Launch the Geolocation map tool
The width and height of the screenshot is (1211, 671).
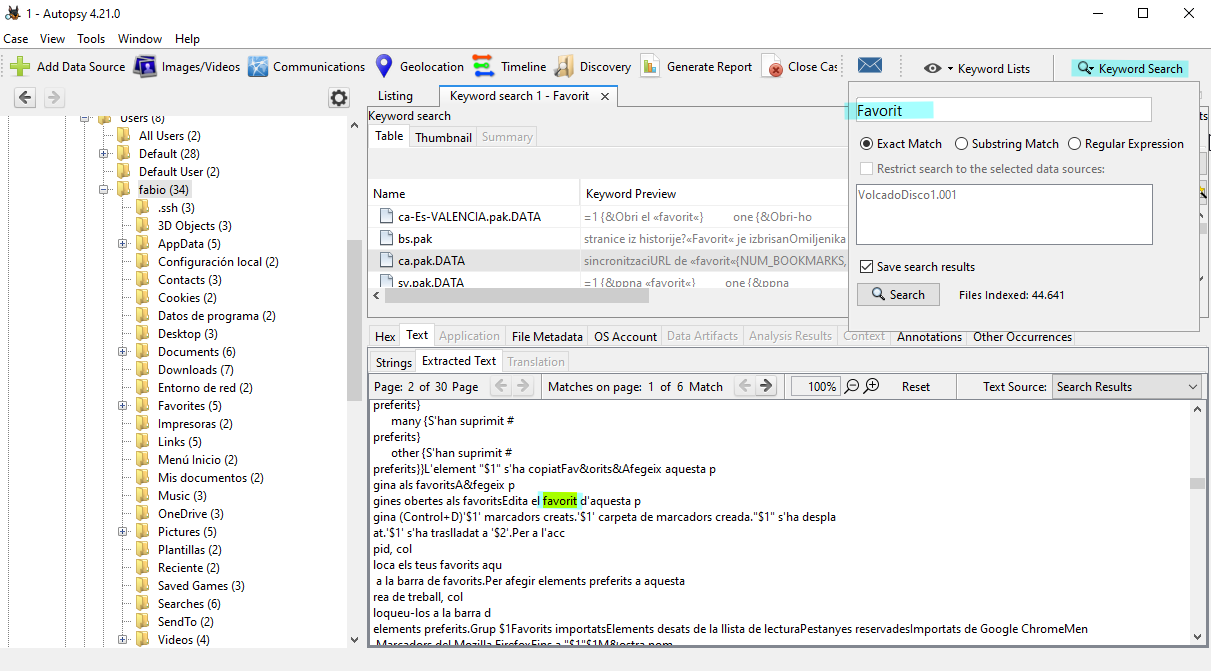click(384, 67)
